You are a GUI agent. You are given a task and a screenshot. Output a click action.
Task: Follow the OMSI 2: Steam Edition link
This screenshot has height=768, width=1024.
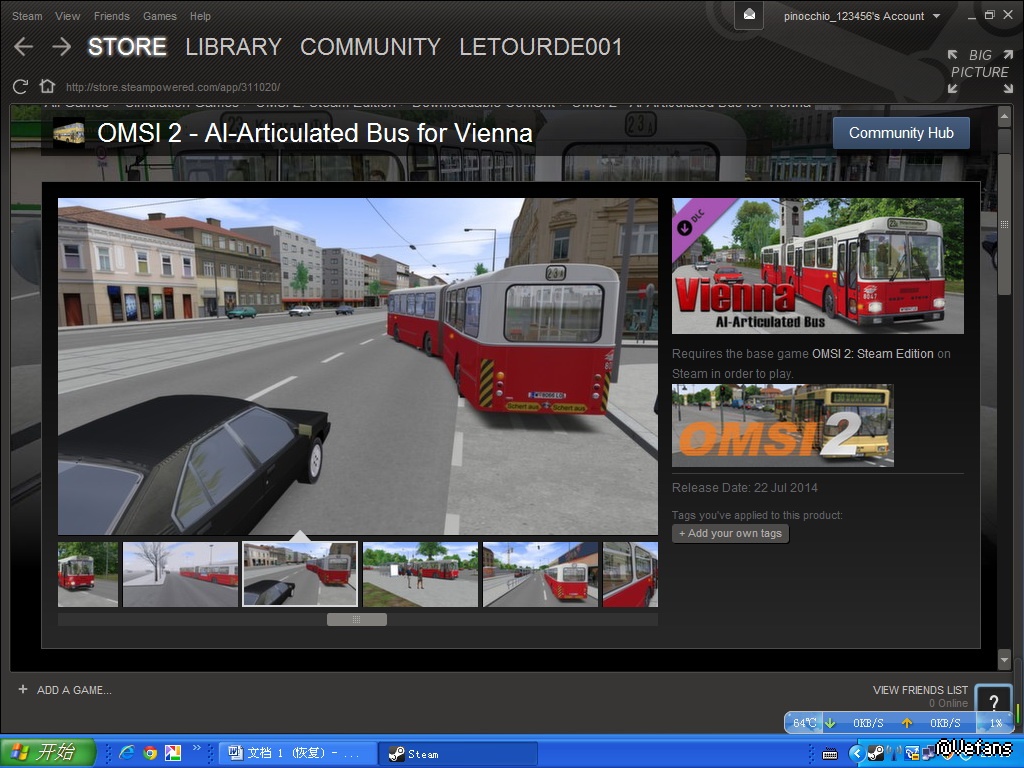click(x=872, y=354)
